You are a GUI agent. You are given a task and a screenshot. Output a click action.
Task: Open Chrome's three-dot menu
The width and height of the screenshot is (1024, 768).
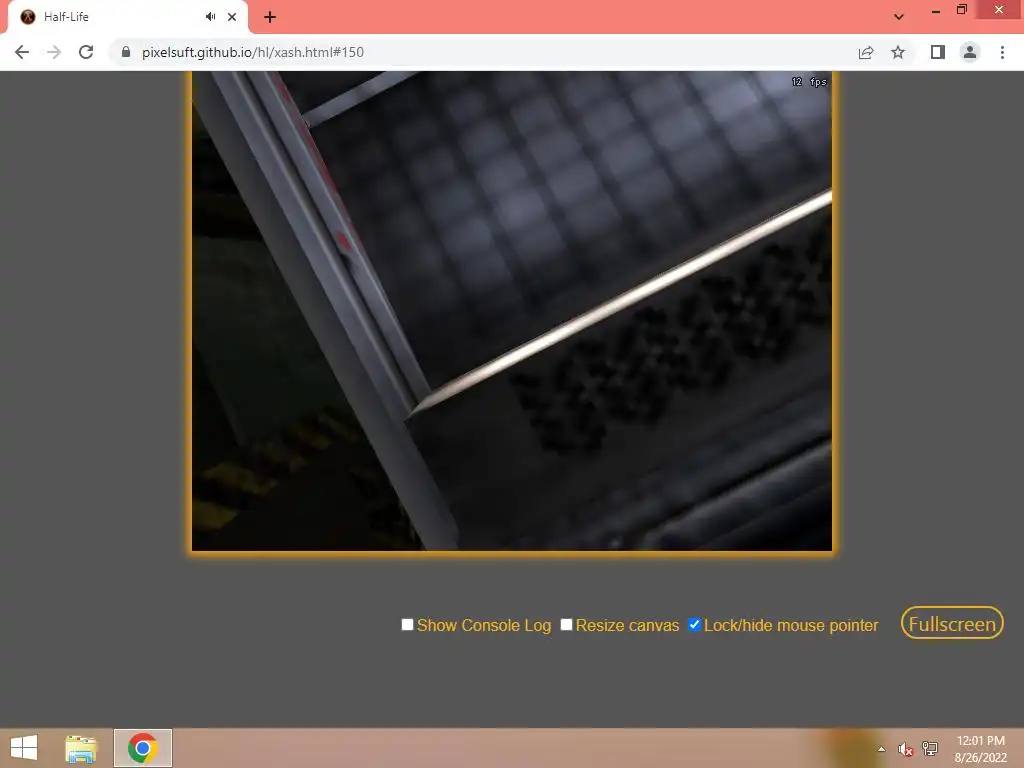1002,52
